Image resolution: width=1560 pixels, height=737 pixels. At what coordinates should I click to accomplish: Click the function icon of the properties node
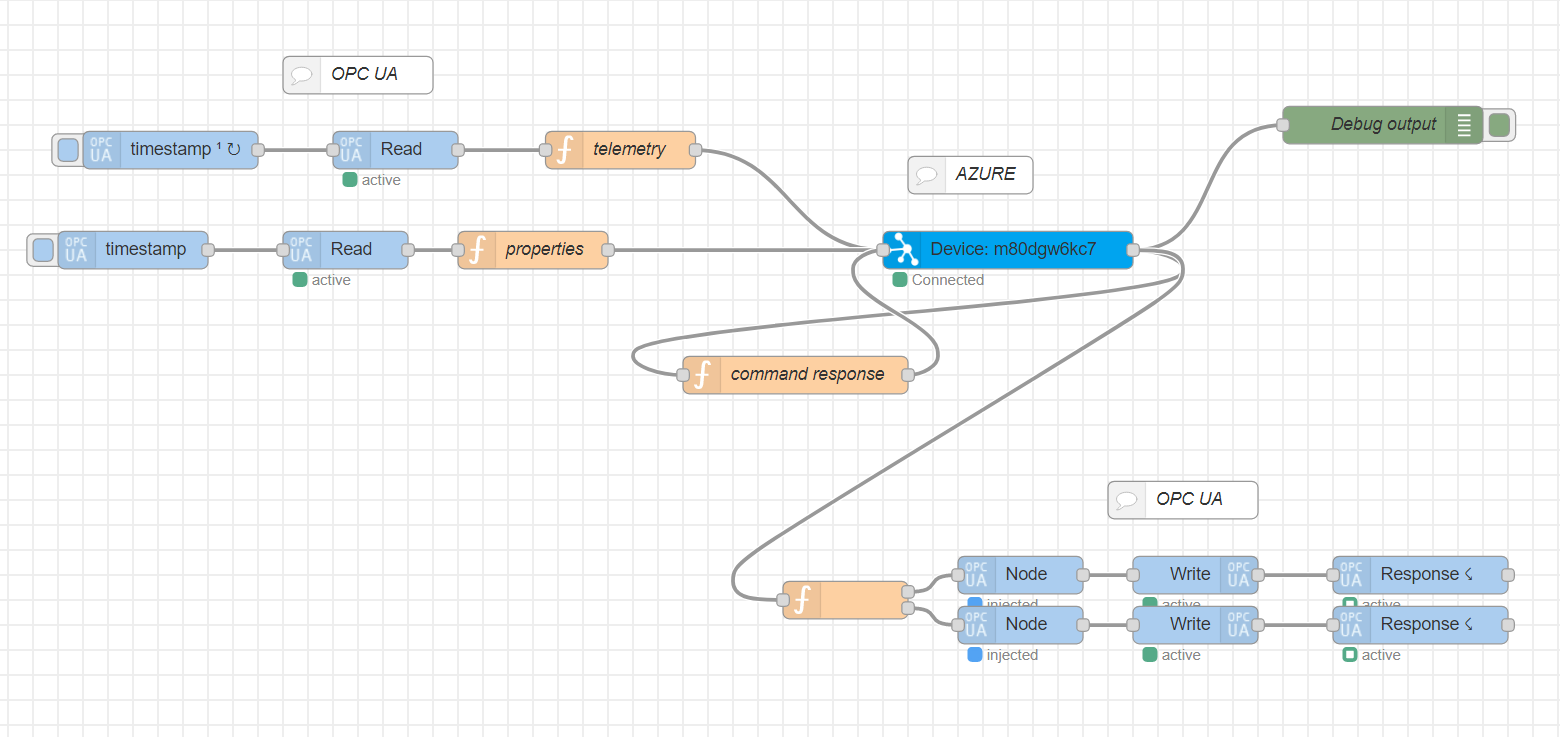477,250
